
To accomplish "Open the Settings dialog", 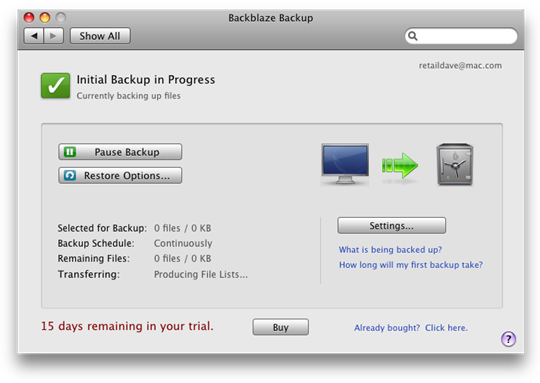I will [392, 226].
